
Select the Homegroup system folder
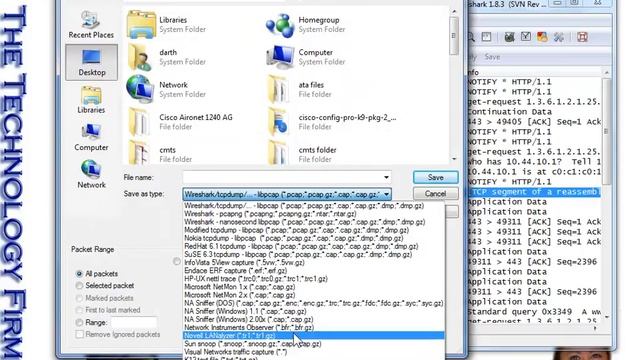pyautogui.click(x=305, y=24)
